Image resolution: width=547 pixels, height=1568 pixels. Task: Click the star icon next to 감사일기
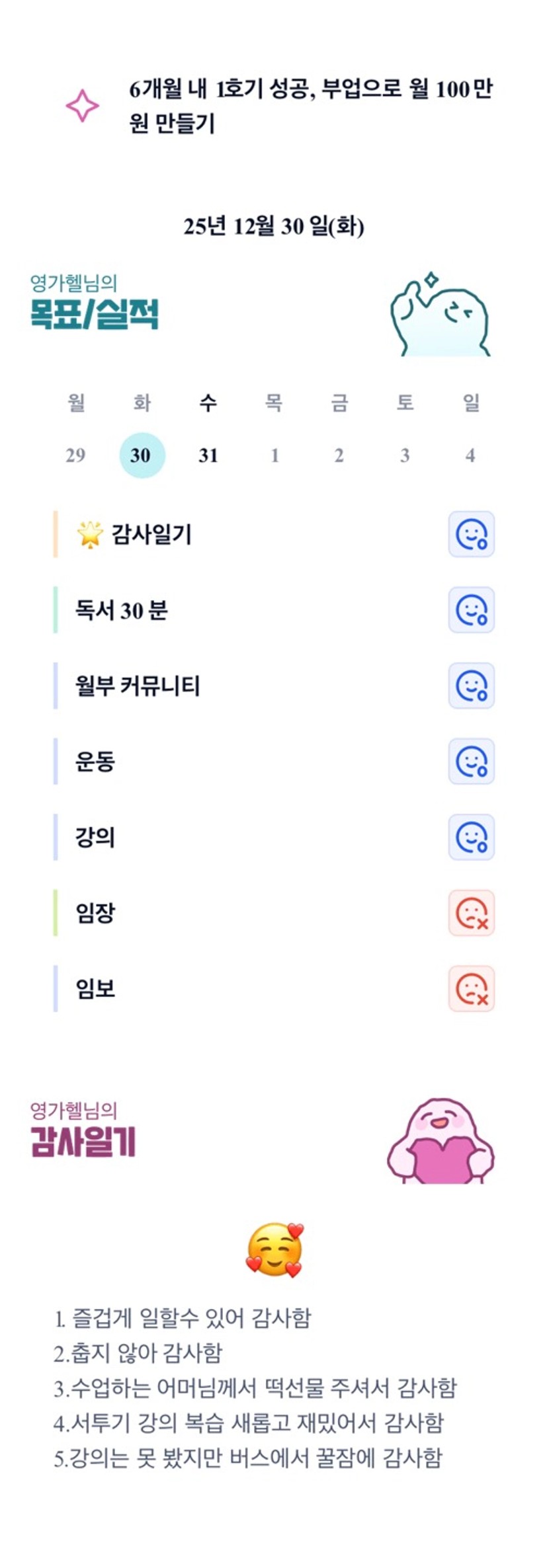(90, 534)
